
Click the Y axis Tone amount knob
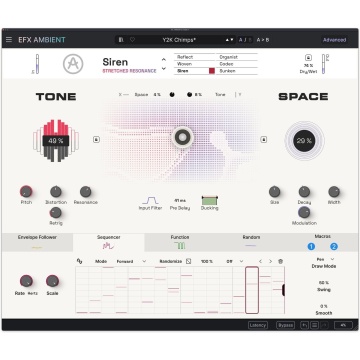pos(189,95)
